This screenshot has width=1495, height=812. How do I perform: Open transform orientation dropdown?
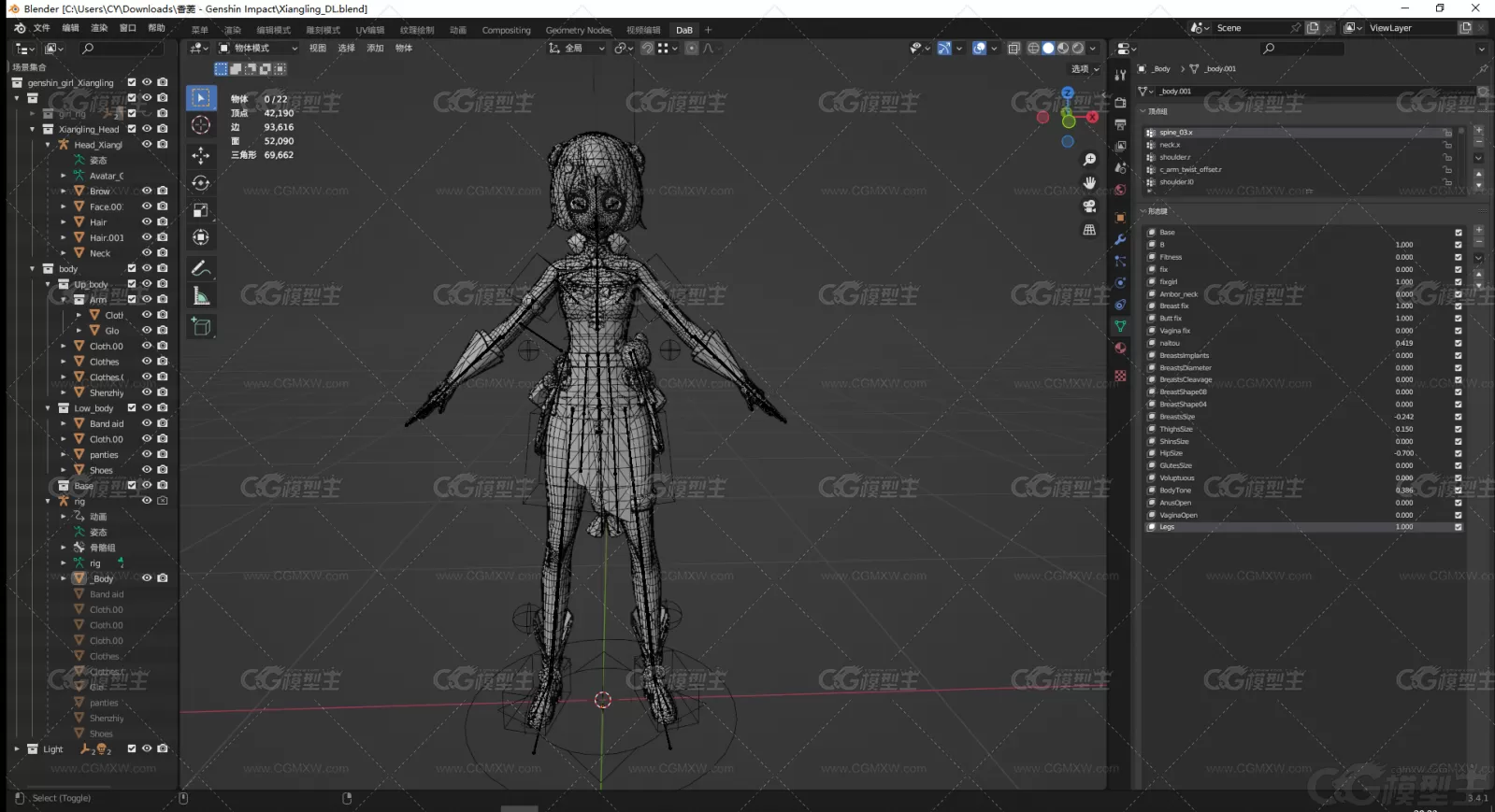point(578,49)
